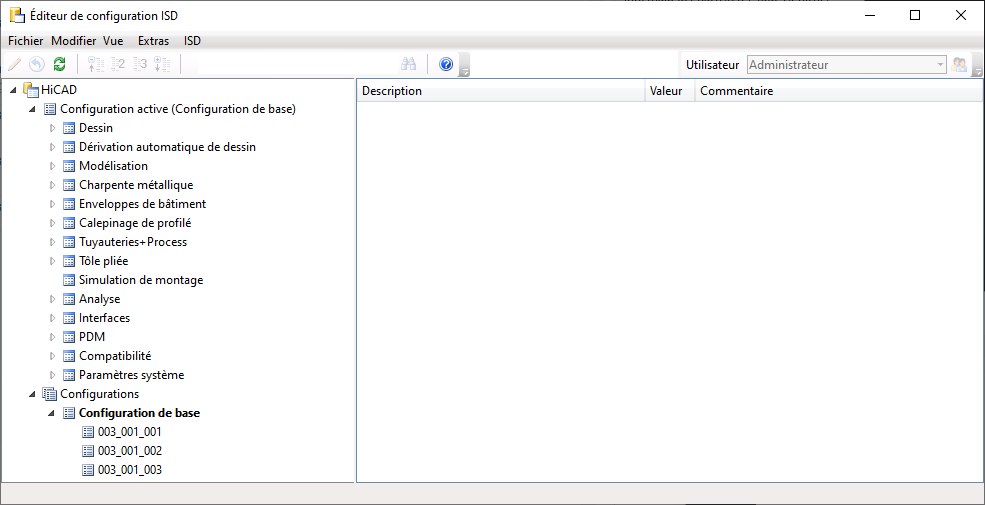Open toolbar options arrow next to people icon
The width and height of the screenshot is (985, 505).
977,65
